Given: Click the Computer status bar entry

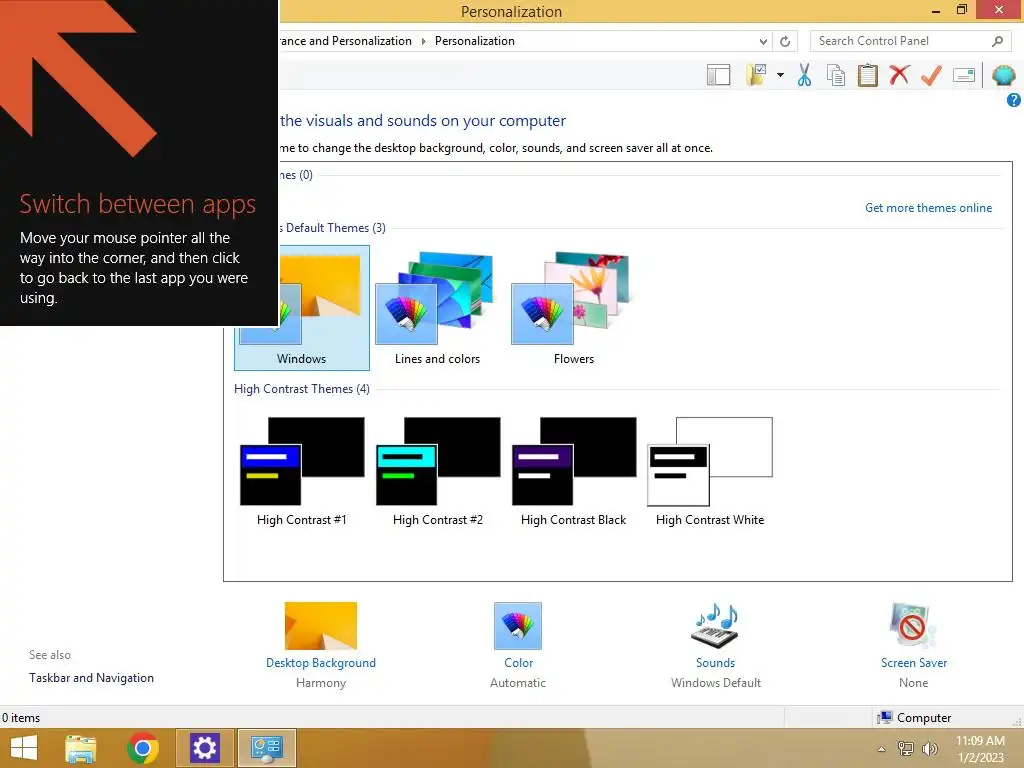Looking at the screenshot, I should tap(914, 718).
